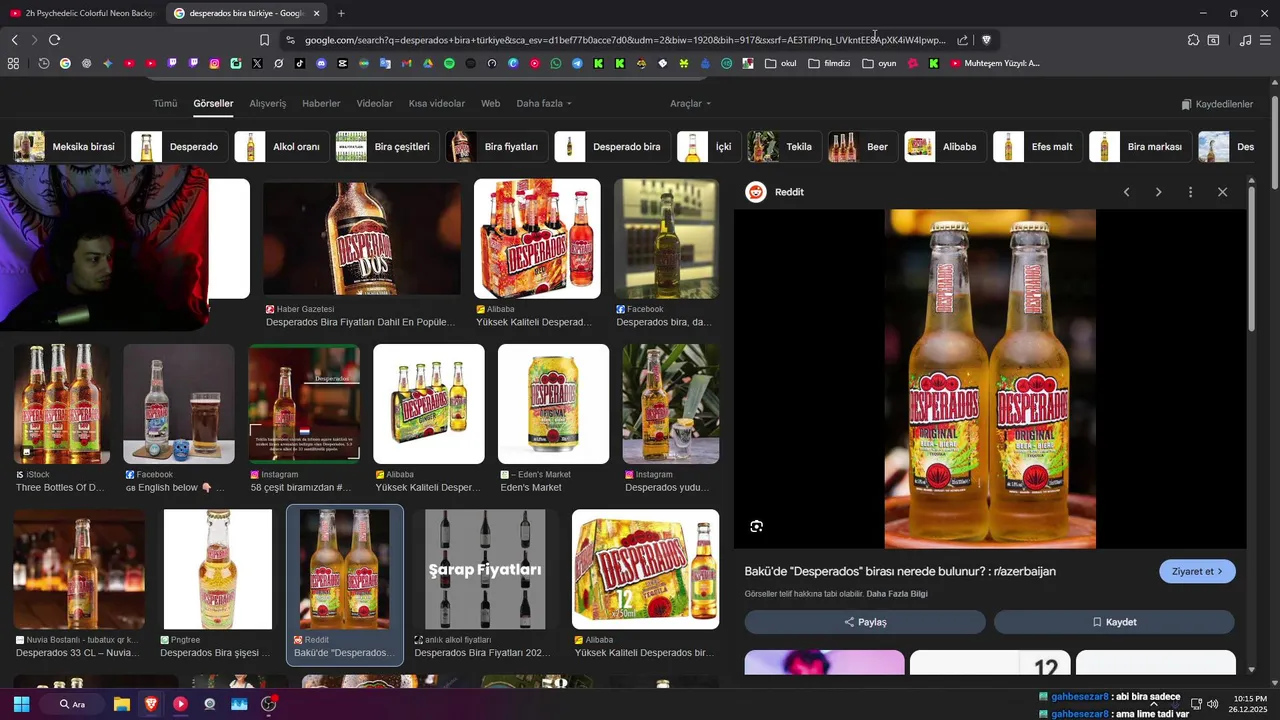Expand the Araçlar tools dropdown
Image resolution: width=1280 pixels, height=720 pixels.
[x=690, y=103]
